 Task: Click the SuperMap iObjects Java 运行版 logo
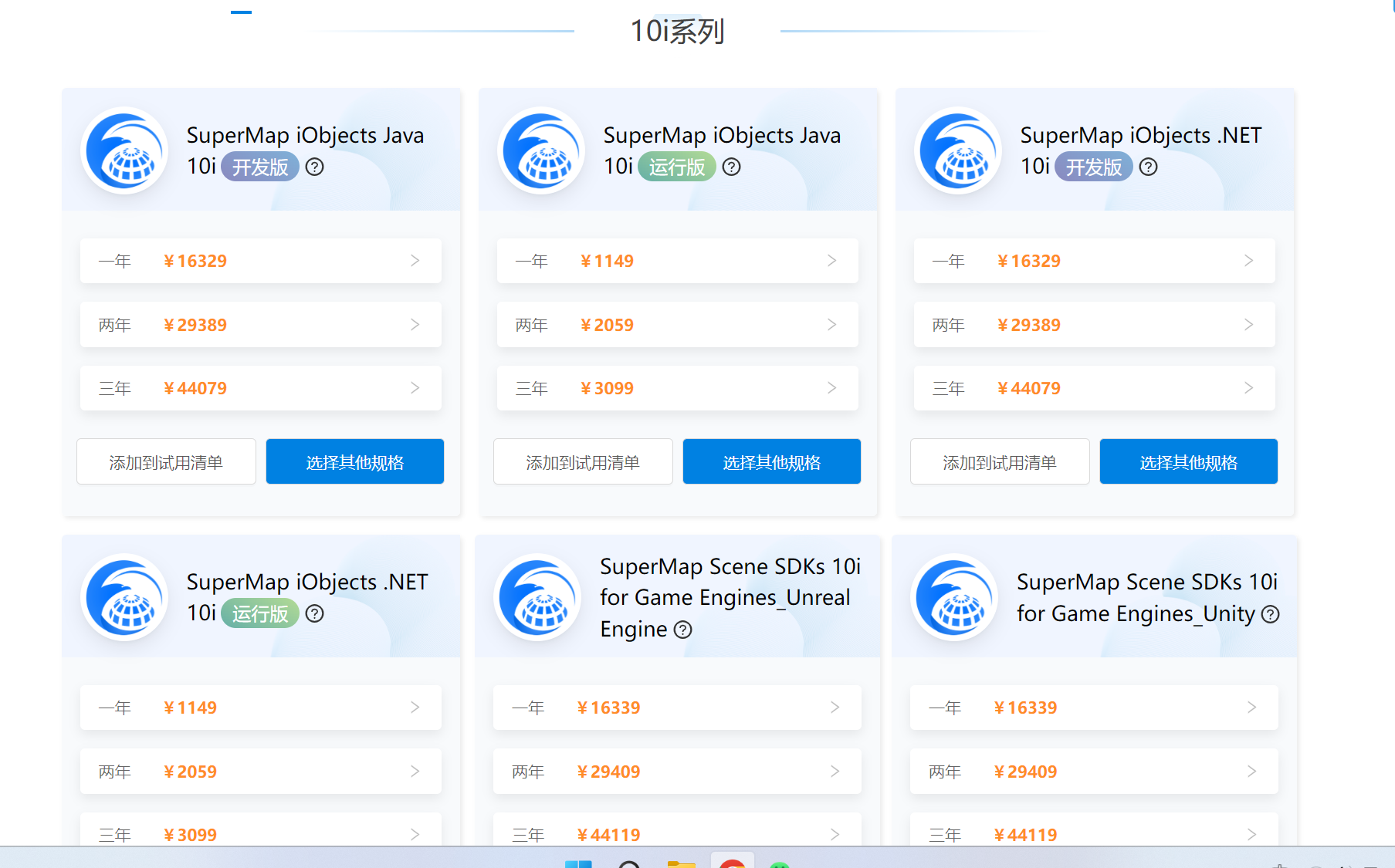(542, 151)
